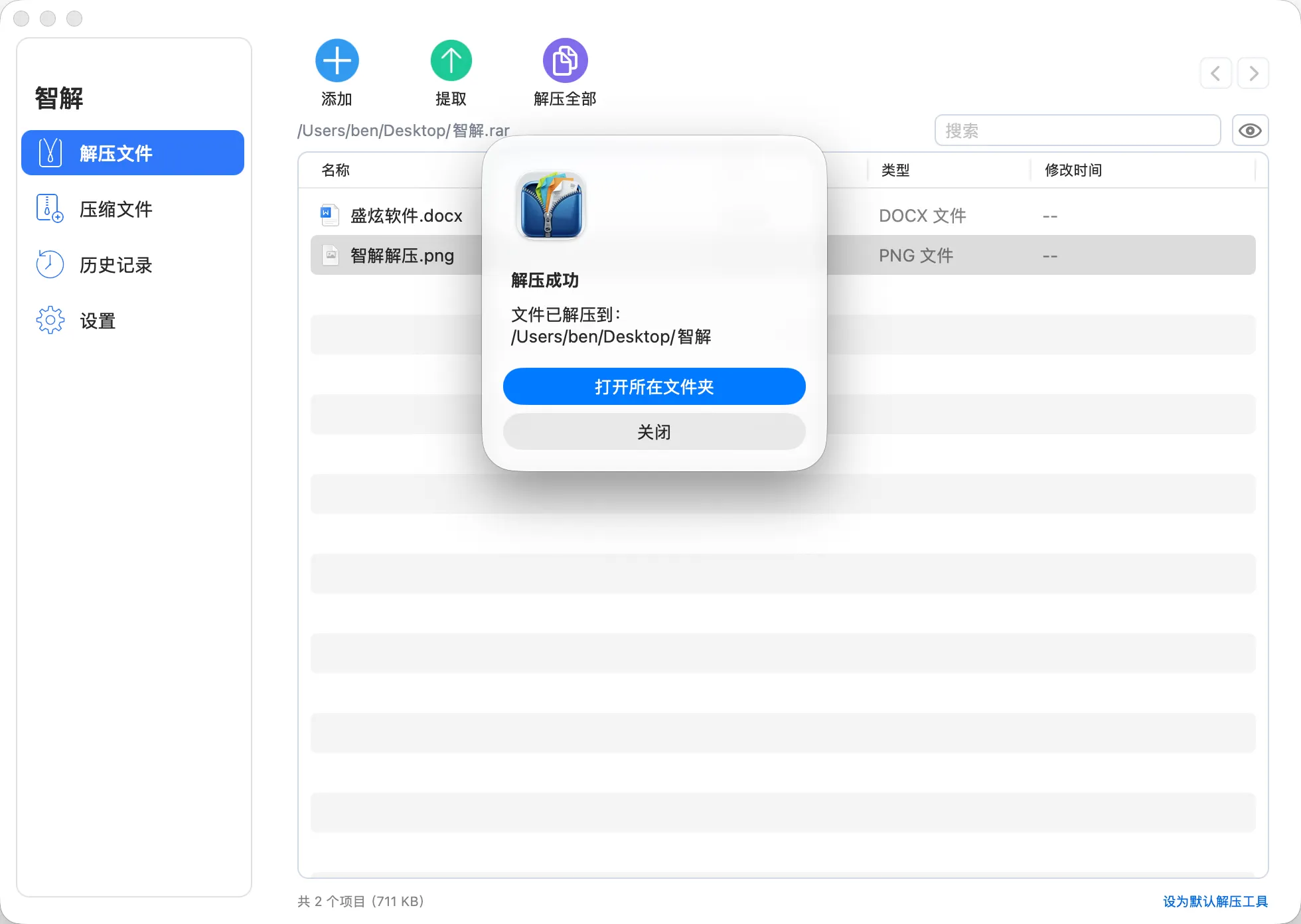Open 历史记录 in the sidebar
Screen dimensions: 1301x924
coord(133,264)
